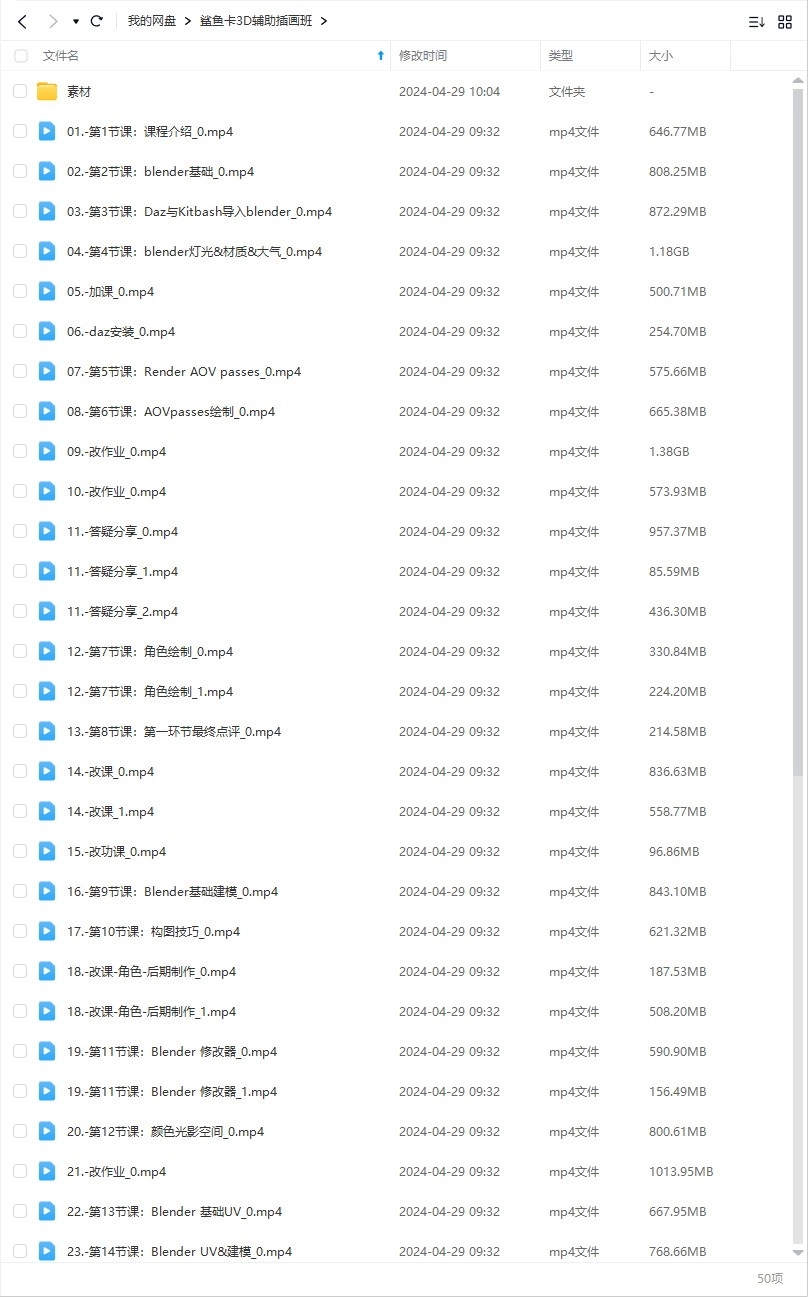Click the mp4 icon of 15.-改功课_0.mp4
The image size is (808, 1297).
click(47, 851)
